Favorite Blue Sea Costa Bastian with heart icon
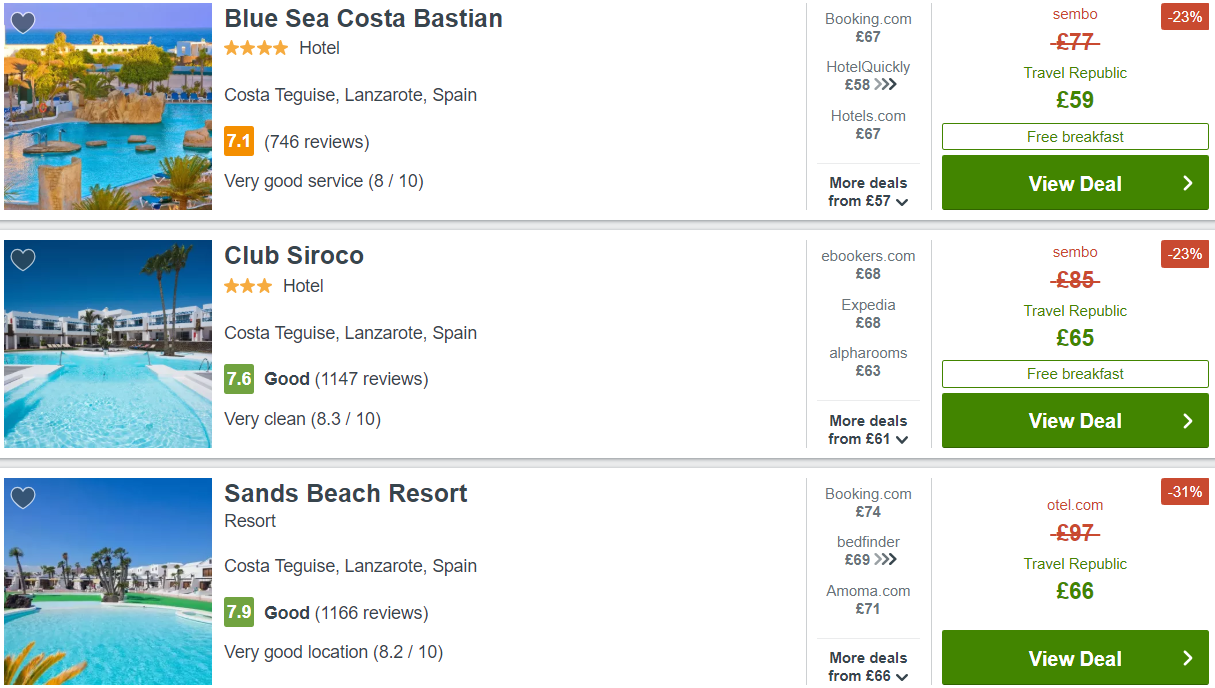 coord(22,23)
